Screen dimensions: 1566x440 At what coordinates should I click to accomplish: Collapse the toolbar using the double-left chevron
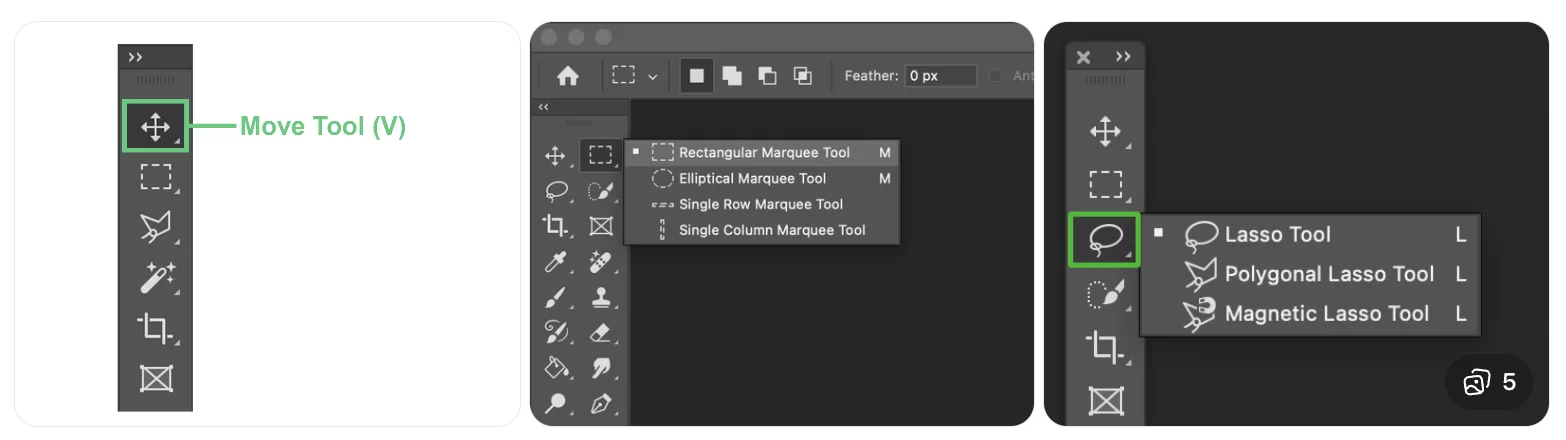544,107
